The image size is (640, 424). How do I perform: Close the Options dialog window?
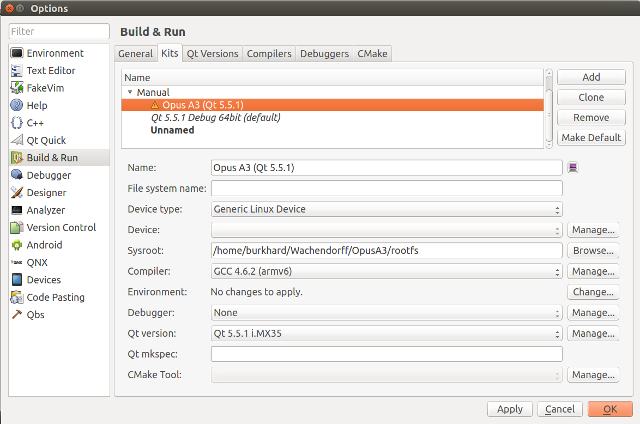click(9, 8)
